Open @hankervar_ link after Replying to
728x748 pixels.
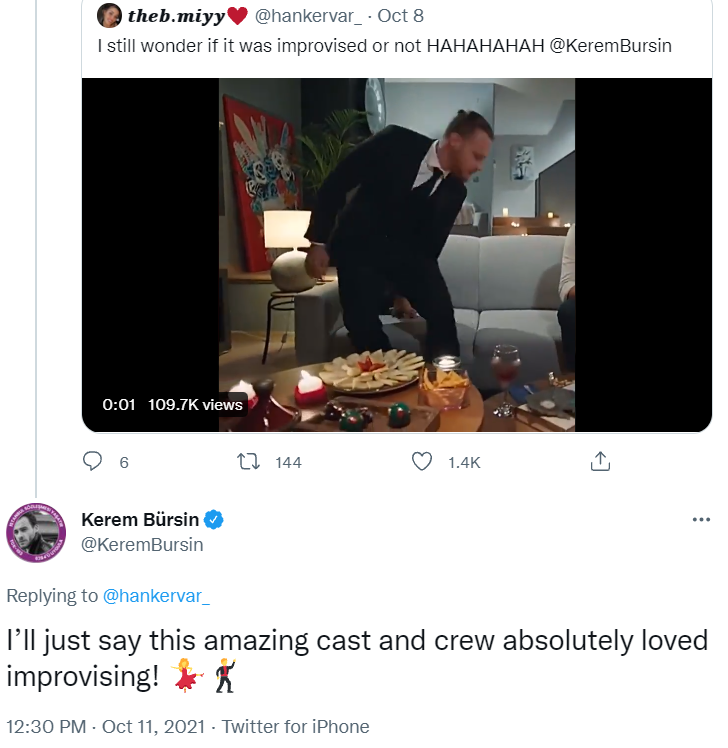pos(157,595)
